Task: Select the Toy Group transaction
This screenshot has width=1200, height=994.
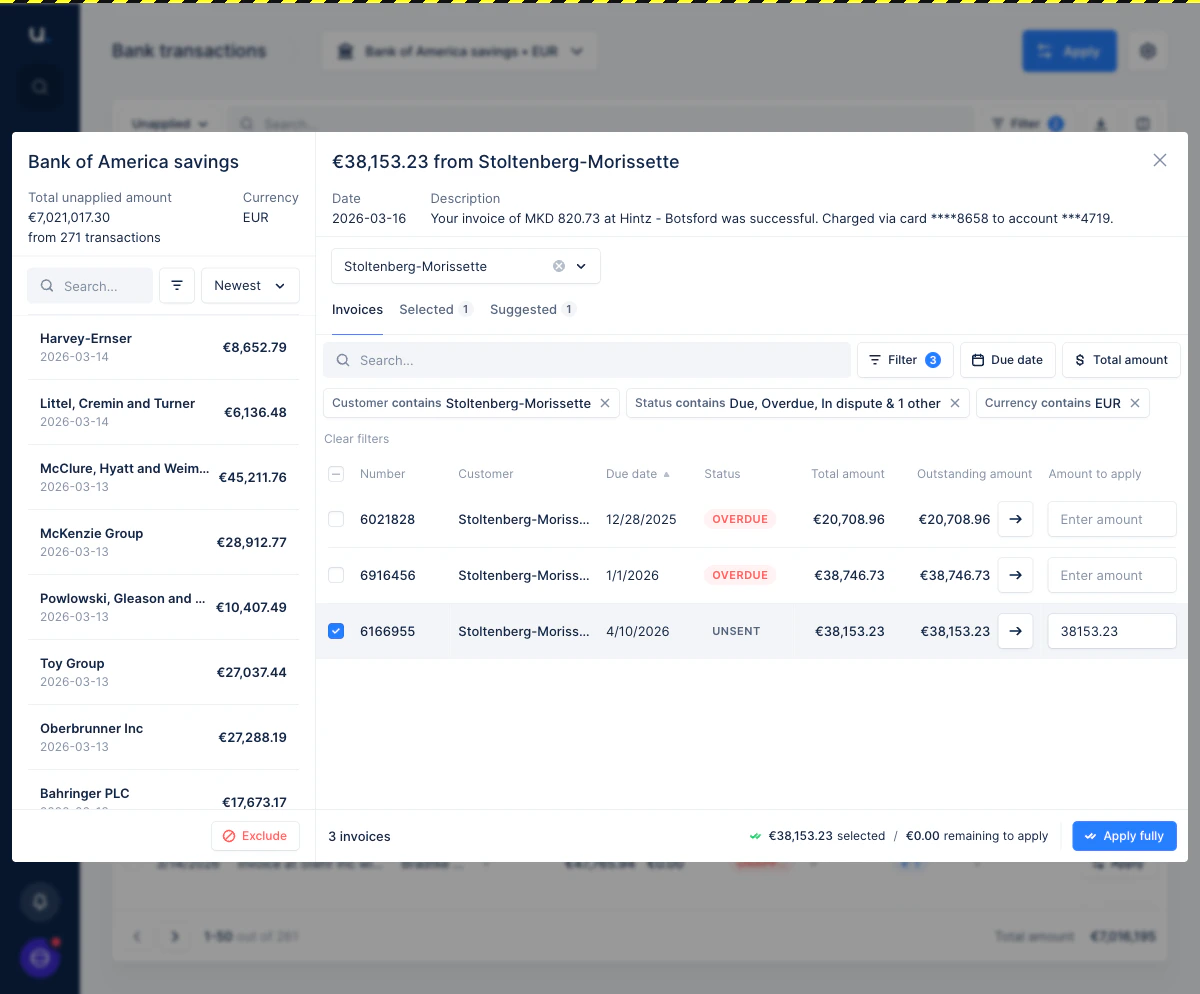Action: [x=163, y=672]
